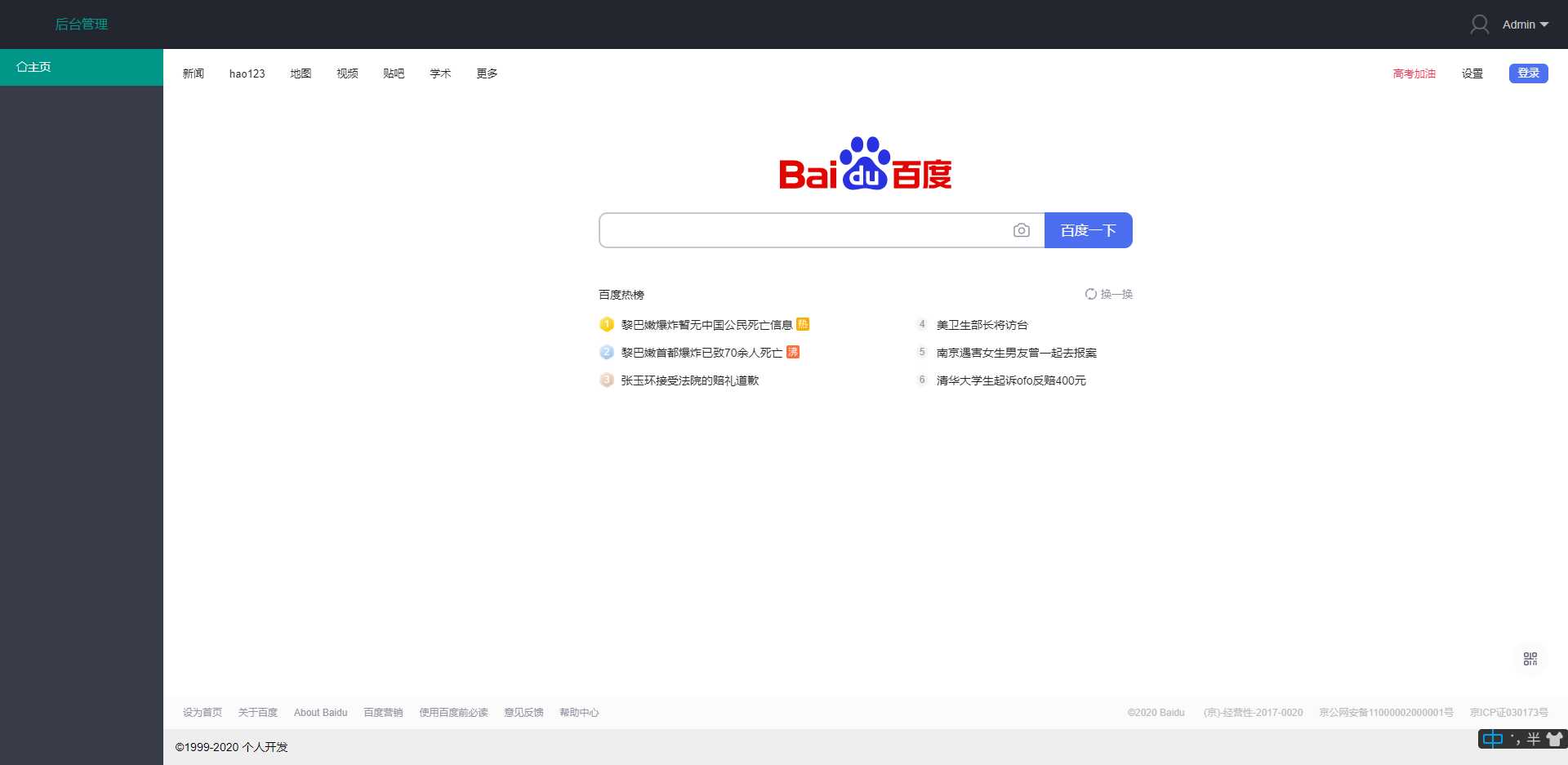Click the About Baidu footer link
This screenshot has width=1568, height=765.
[x=321, y=713]
